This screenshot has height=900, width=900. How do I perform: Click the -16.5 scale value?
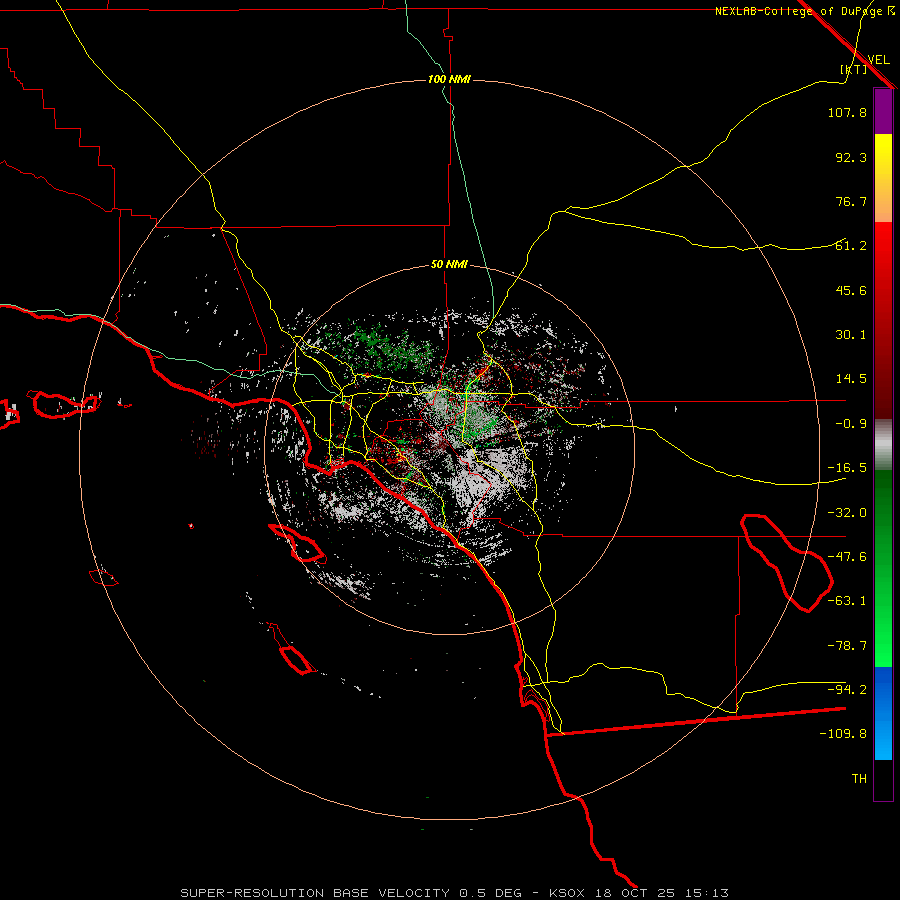click(847, 468)
